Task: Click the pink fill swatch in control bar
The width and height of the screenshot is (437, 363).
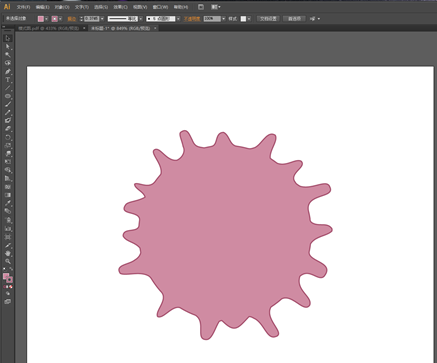Action: (x=41, y=19)
